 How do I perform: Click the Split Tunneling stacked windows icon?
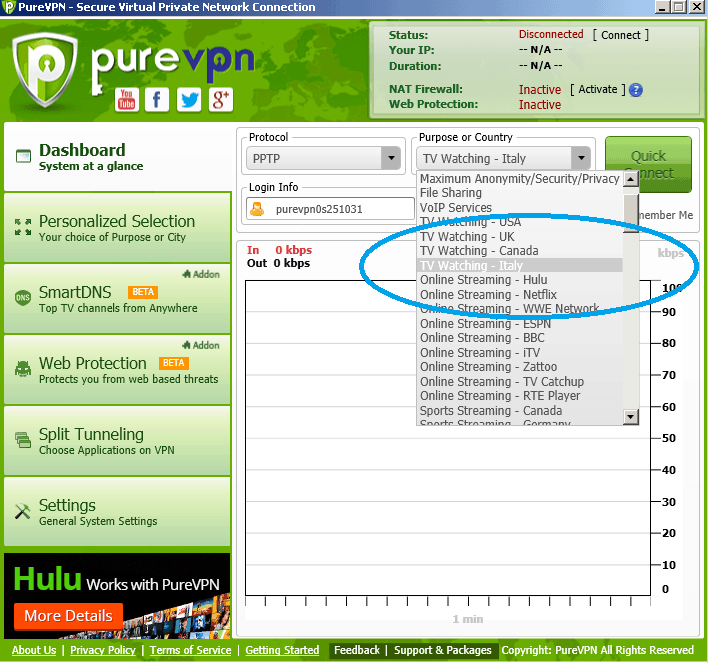click(23, 439)
